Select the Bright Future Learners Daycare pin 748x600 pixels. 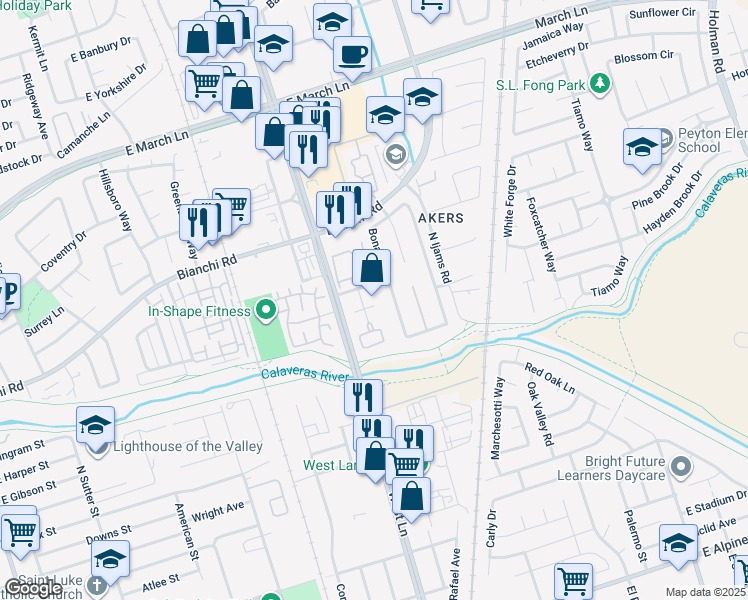(682, 467)
